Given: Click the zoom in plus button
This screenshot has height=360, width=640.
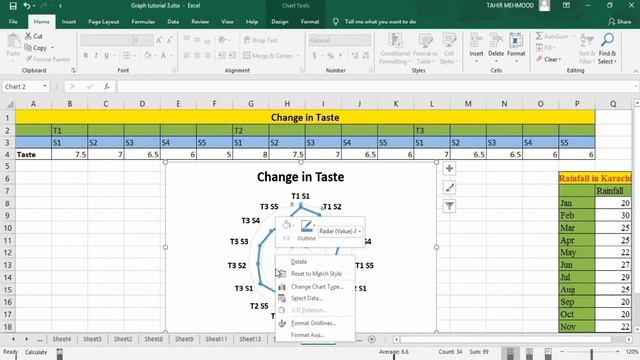Looking at the screenshot, I should (x=617, y=352).
